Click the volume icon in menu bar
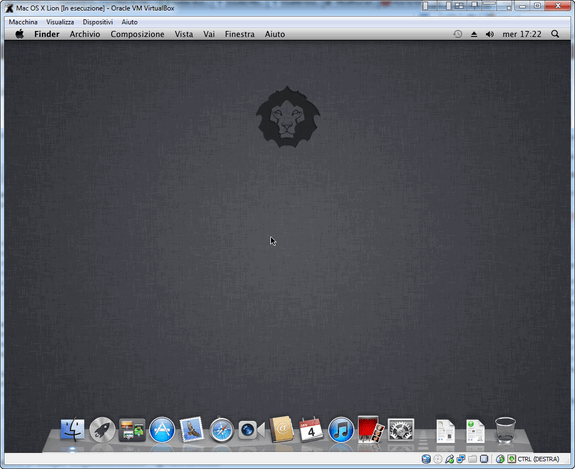 (x=490, y=34)
